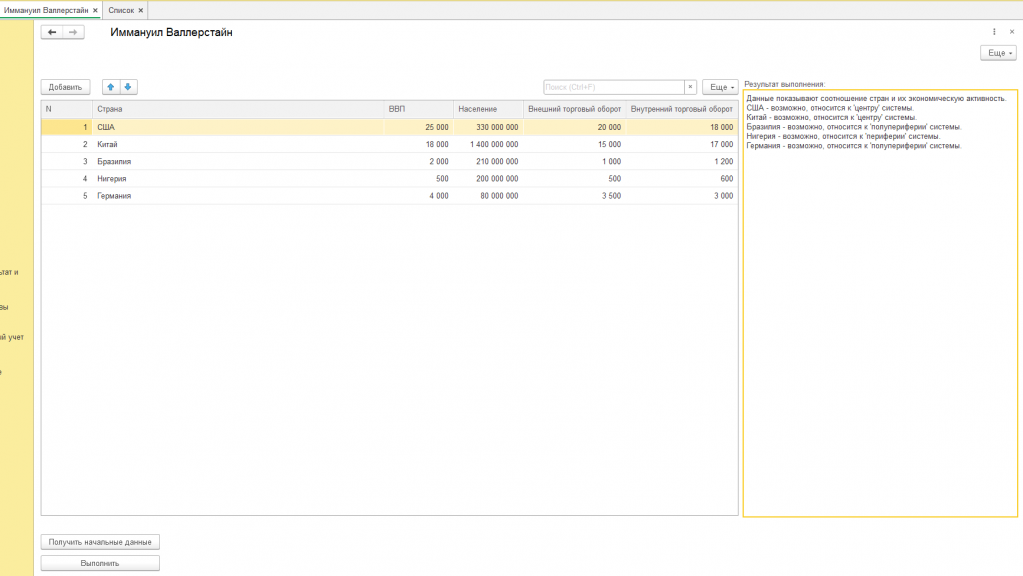Go forward with the right arrow button
The image size is (1023, 576).
[73, 32]
